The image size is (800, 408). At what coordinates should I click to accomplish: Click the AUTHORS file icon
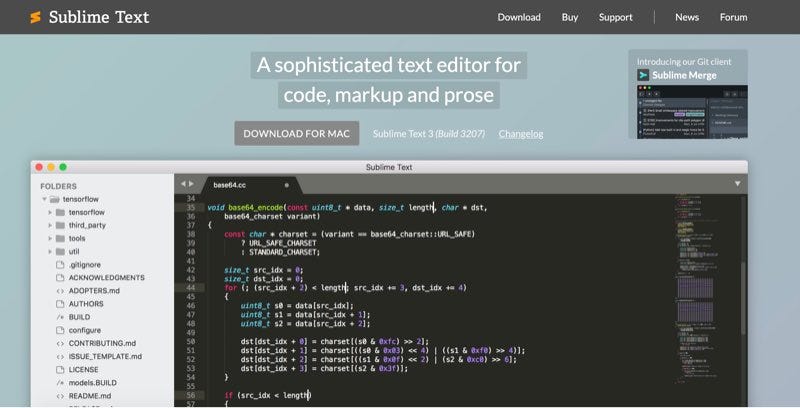(x=60, y=304)
